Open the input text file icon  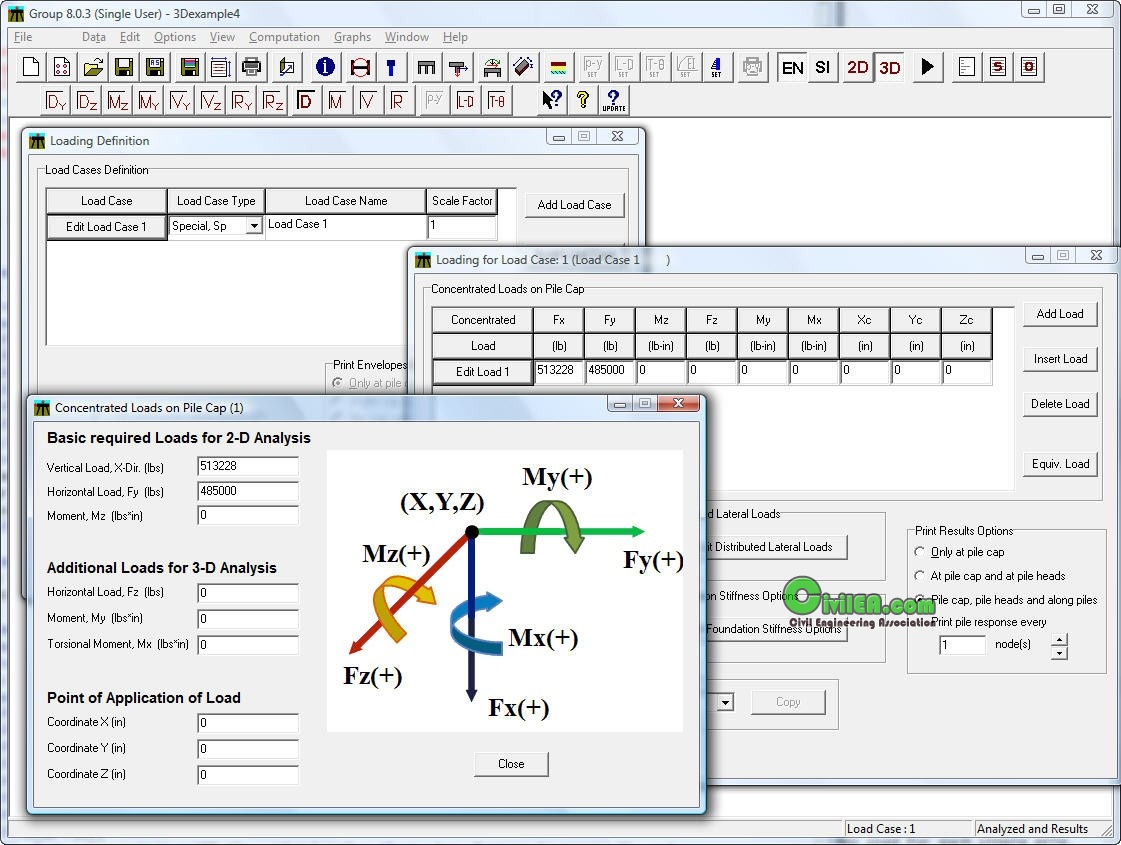coord(967,67)
